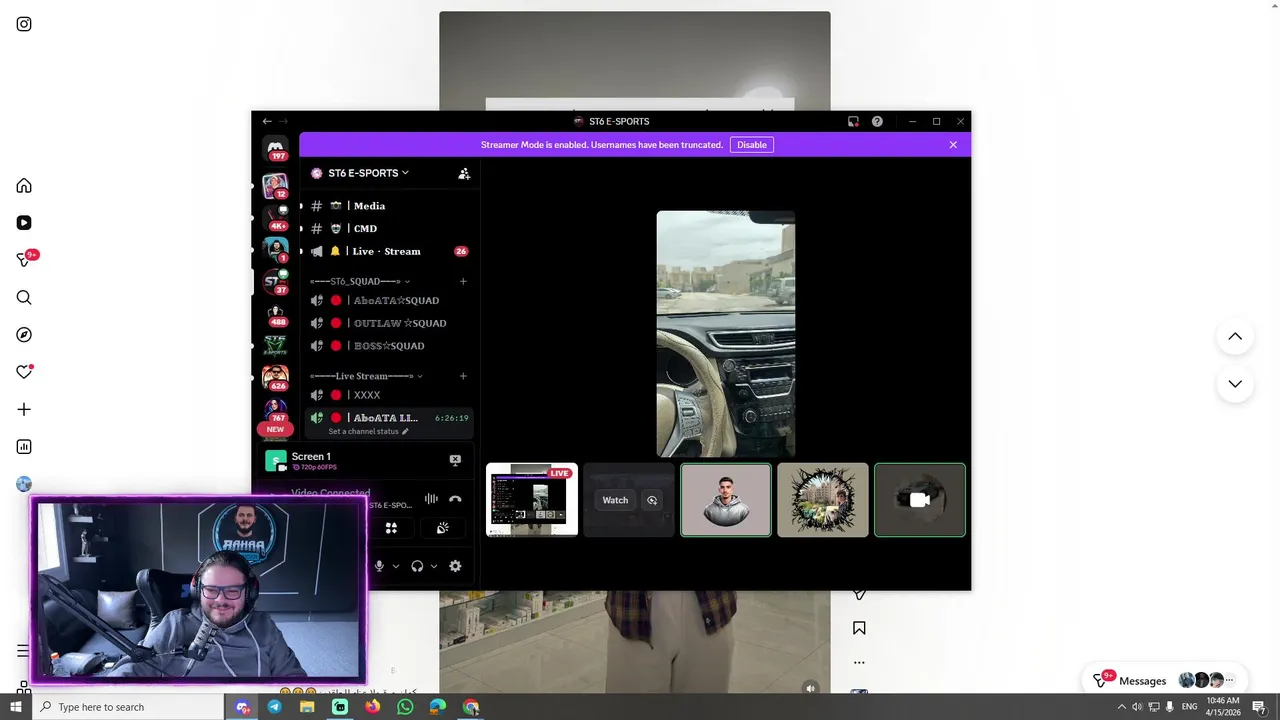Toggle Instagram video sound speaker icon
The width and height of the screenshot is (1280, 720).
(811, 688)
